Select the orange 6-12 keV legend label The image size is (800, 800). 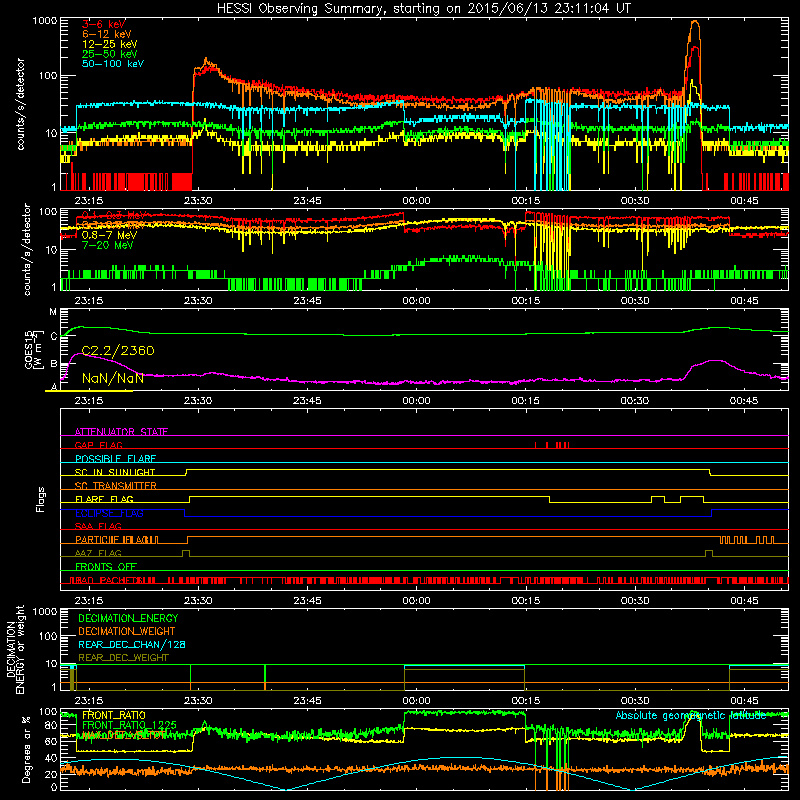tap(107, 34)
